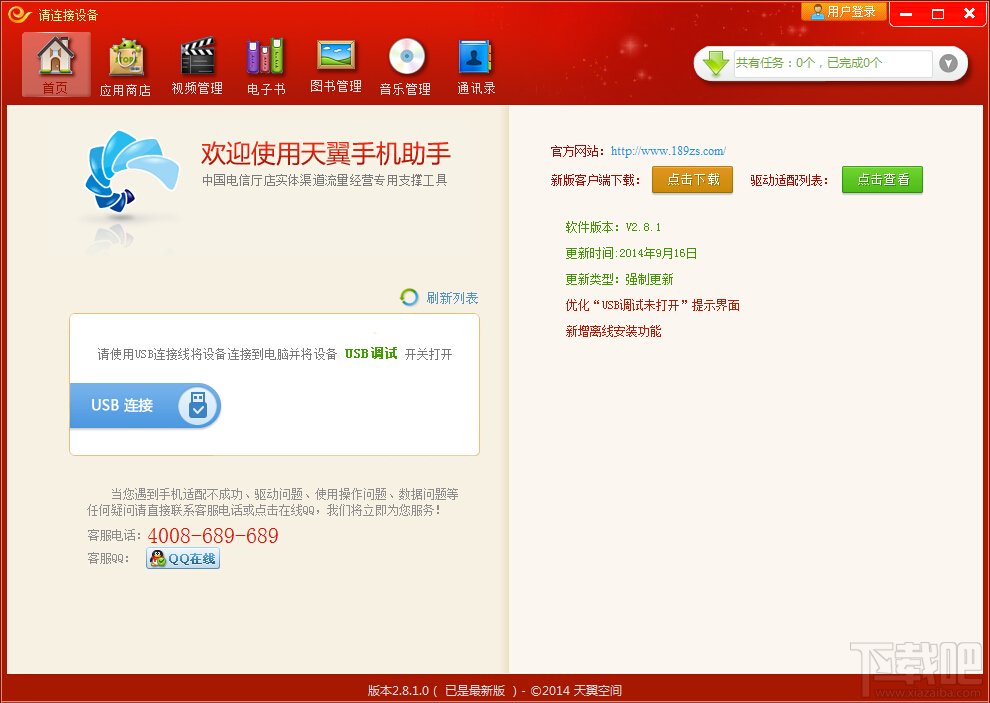Click the phone number 4008-689-689

(213, 536)
